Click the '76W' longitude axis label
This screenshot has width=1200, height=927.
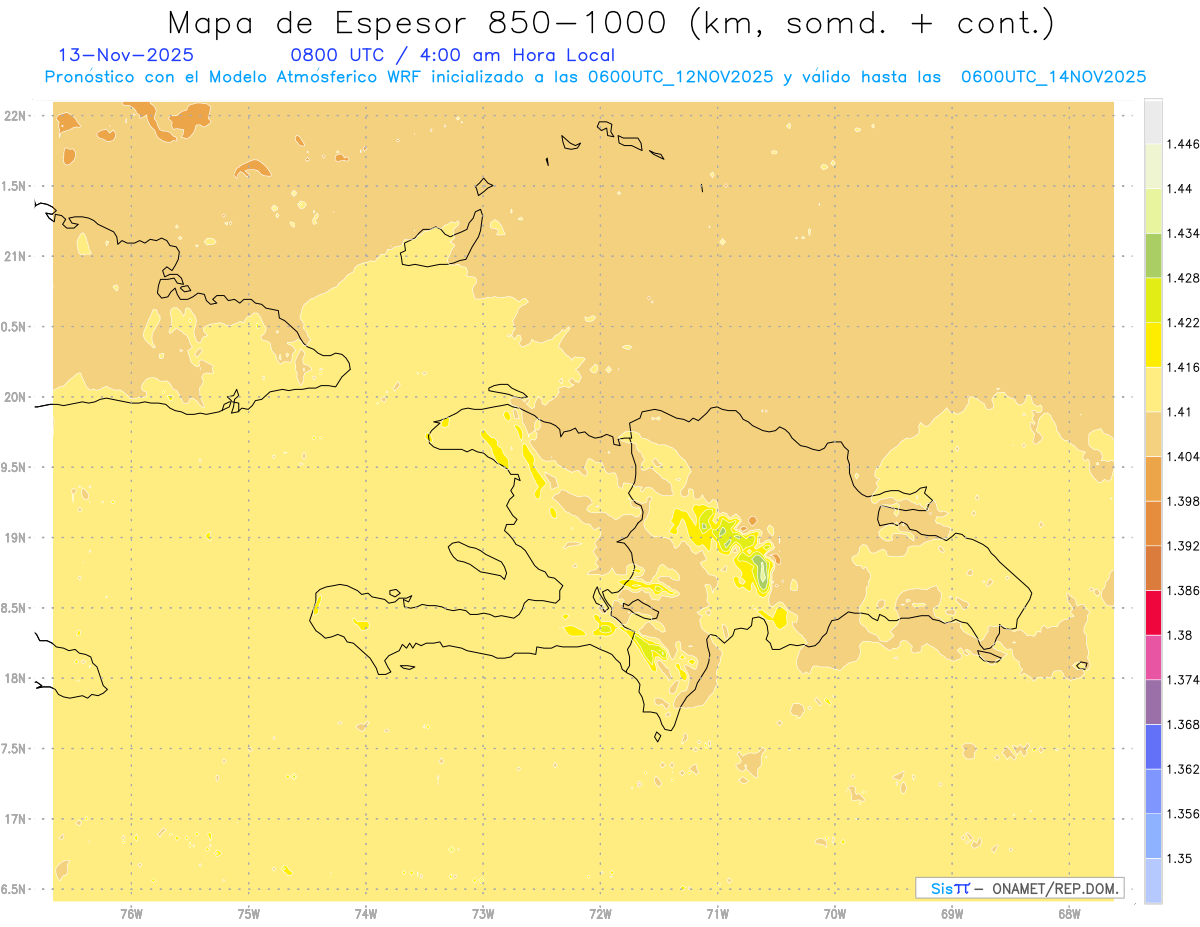click(x=131, y=914)
